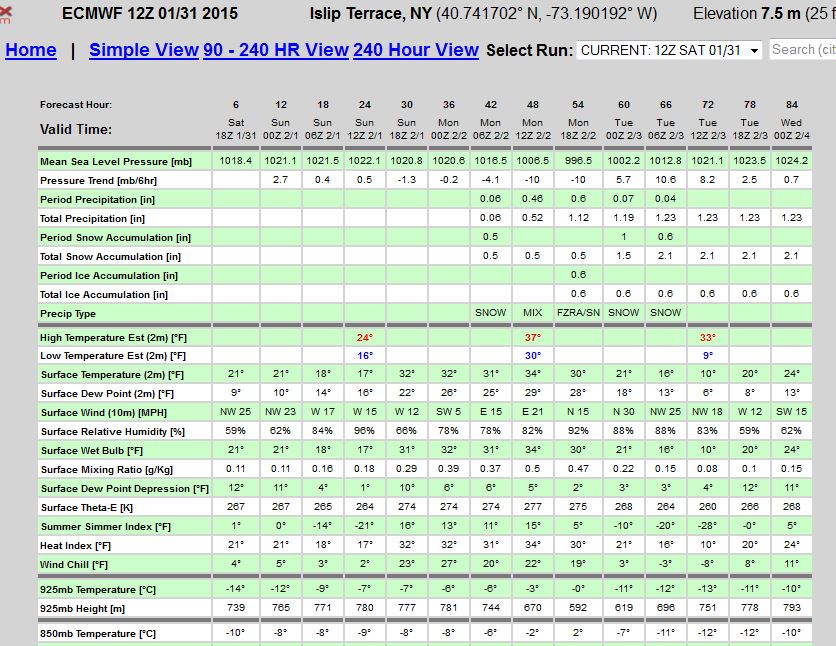Expand the Select Run dropdown
The image size is (836, 646).
pyautogui.click(x=670, y=50)
